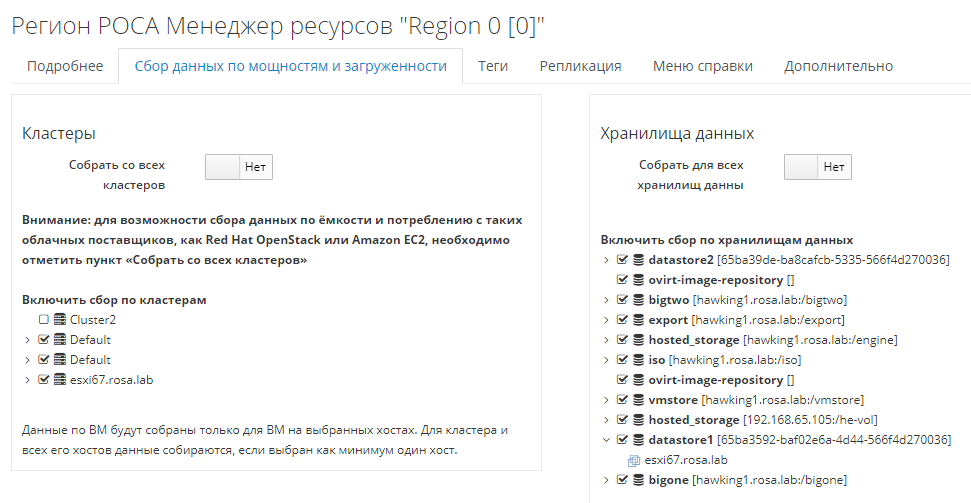Click the esxi67.rosa.lab host icon under datastore1
Image resolution: width=971 pixels, height=503 pixels.
(633, 460)
